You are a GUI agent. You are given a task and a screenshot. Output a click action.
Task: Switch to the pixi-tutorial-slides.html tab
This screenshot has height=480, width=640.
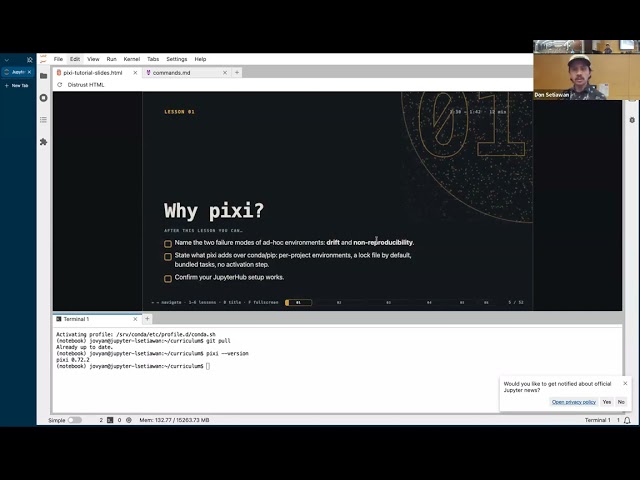[x=93, y=73]
